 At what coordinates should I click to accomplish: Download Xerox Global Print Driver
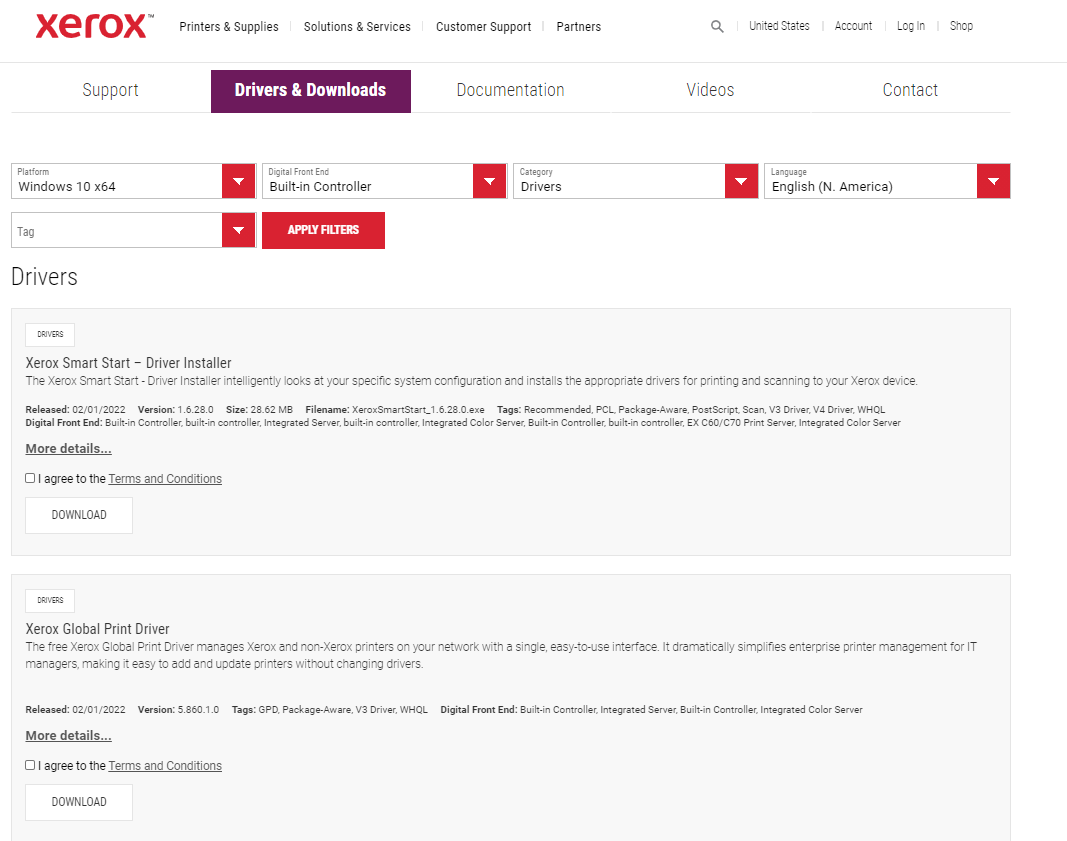click(x=79, y=802)
